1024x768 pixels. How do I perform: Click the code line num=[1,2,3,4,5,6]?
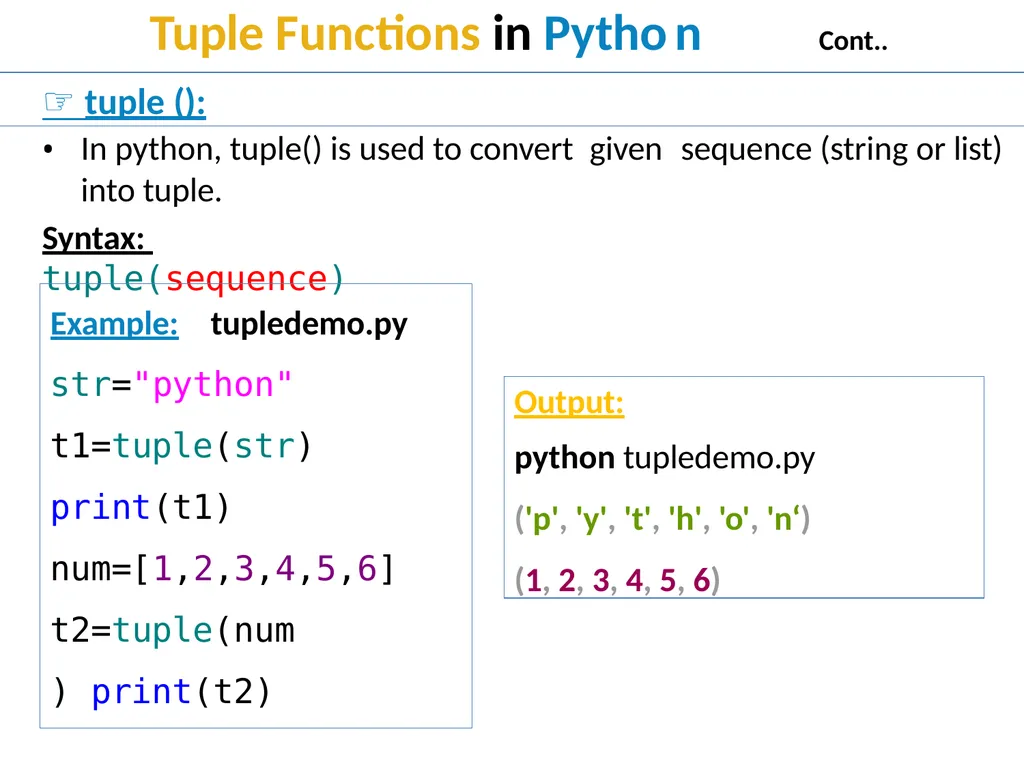tap(222, 569)
